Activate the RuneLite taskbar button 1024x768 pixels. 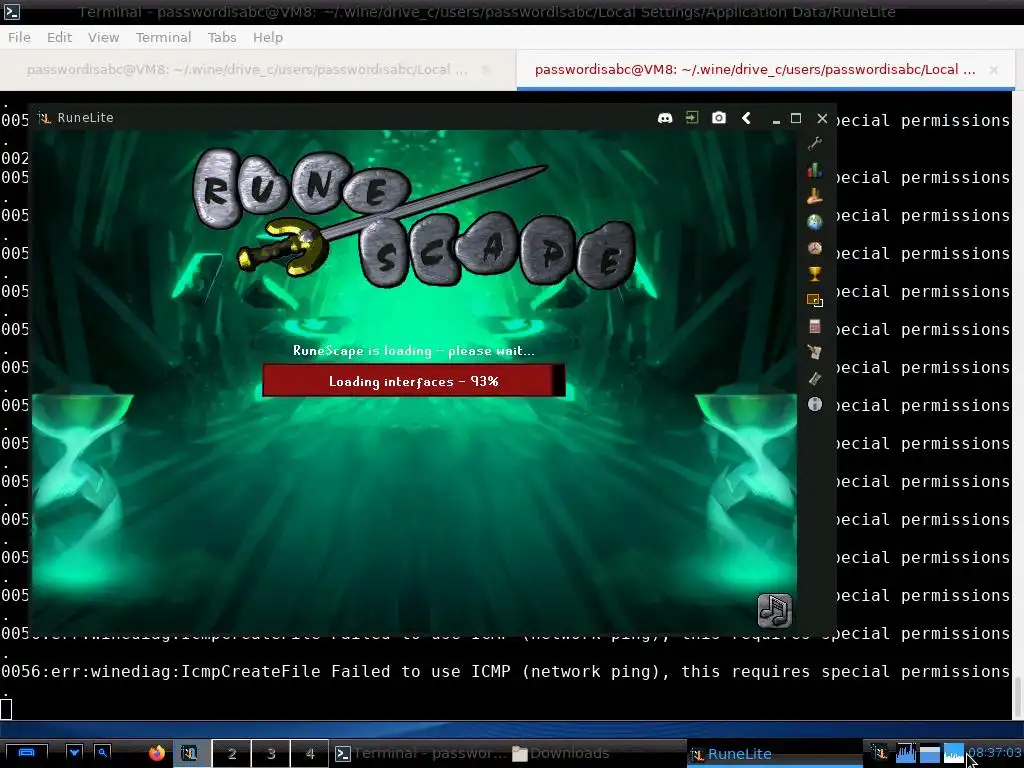(x=774, y=754)
